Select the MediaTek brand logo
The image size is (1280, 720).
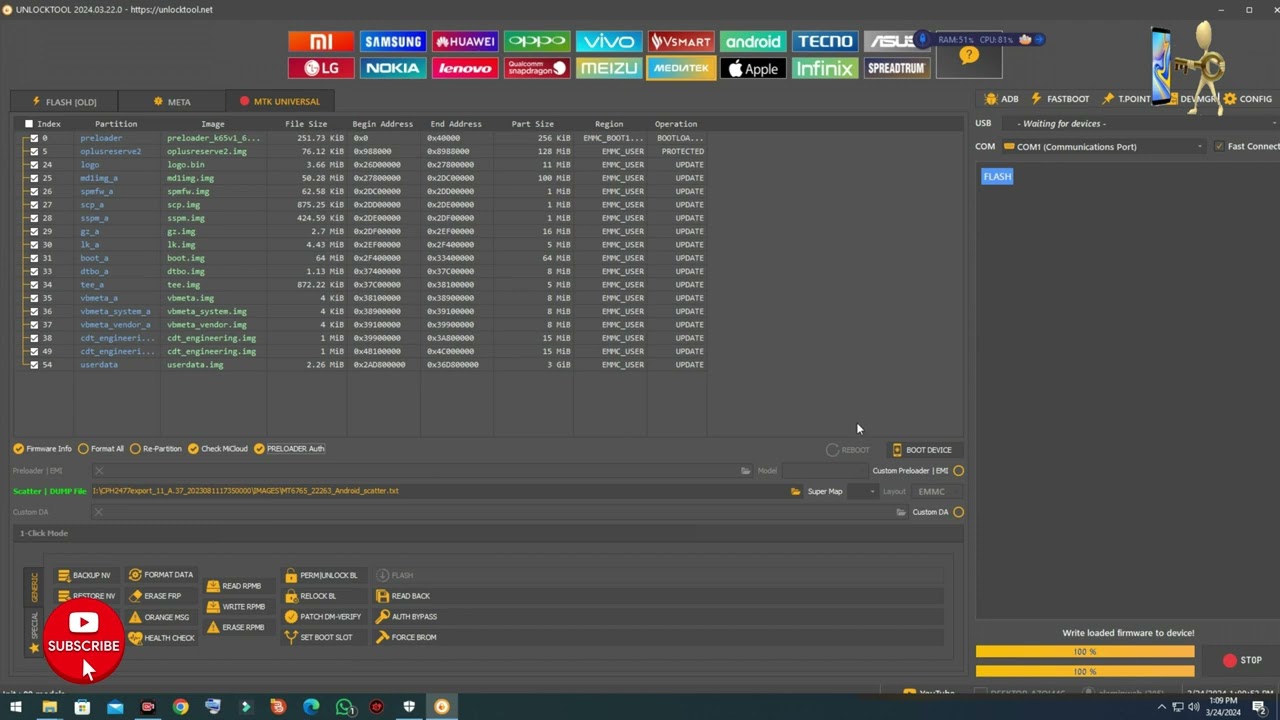coord(681,68)
